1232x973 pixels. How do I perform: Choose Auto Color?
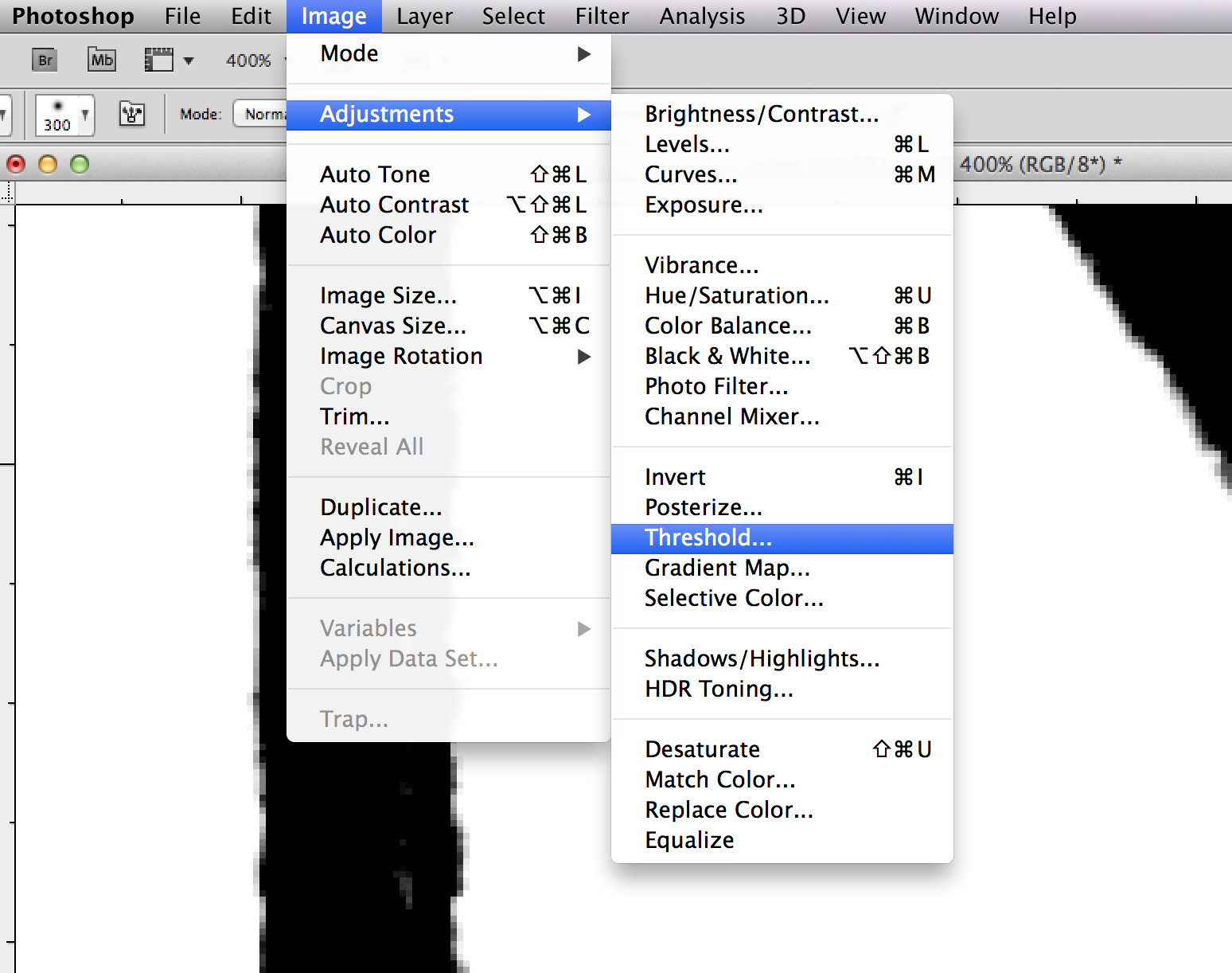coord(449,235)
